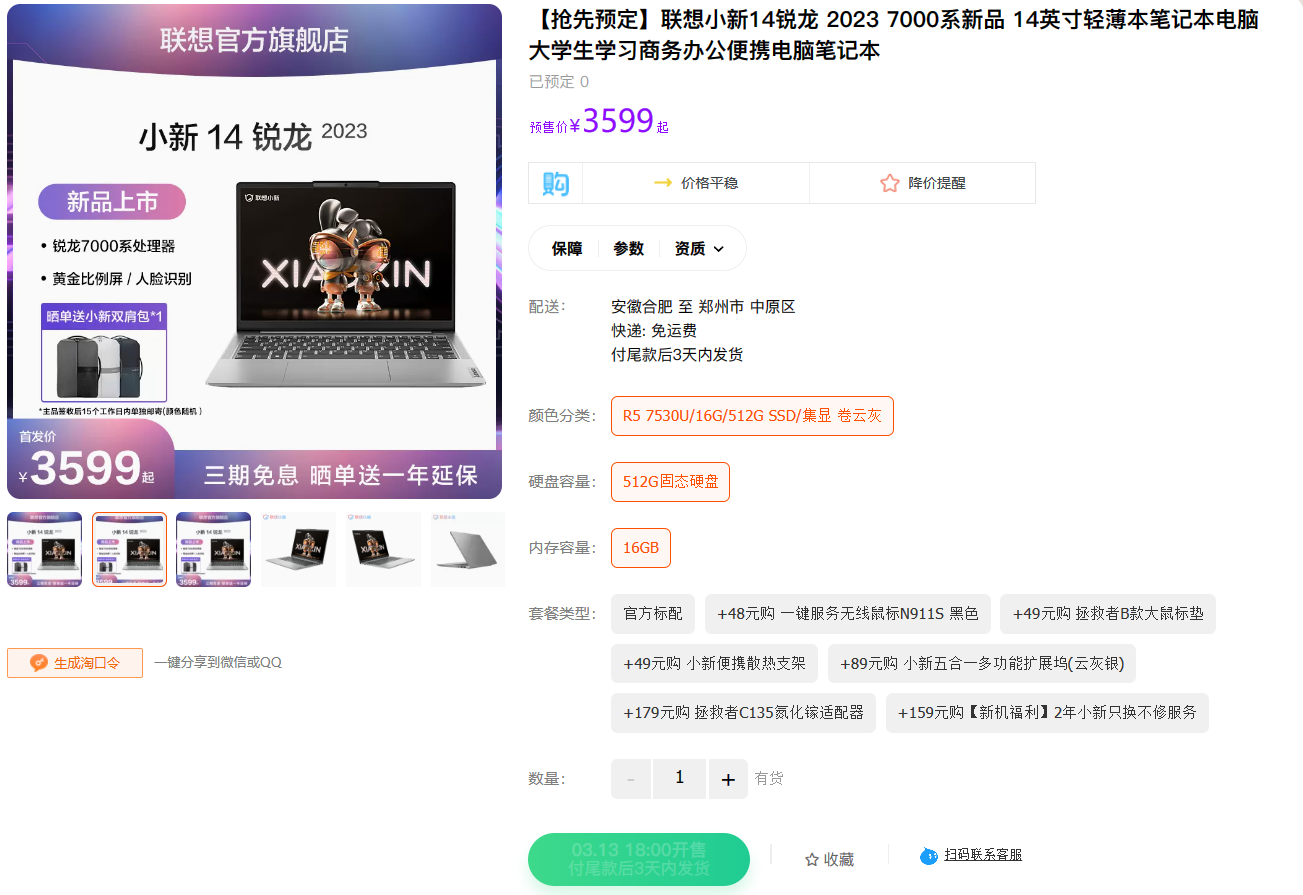Click the green 03.13 18:00开售 button
The height and width of the screenshot is (895, 1303).
click(639, 859)
